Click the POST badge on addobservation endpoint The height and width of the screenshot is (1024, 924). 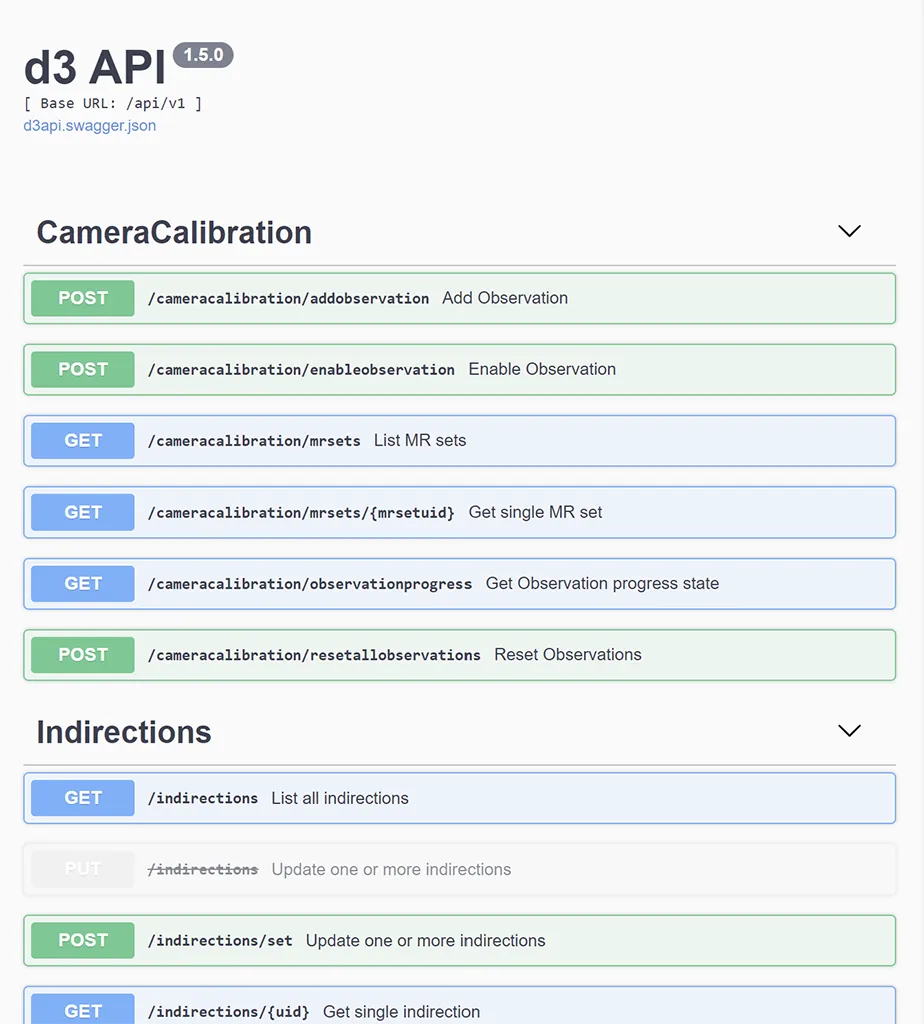tap(81, 298)
